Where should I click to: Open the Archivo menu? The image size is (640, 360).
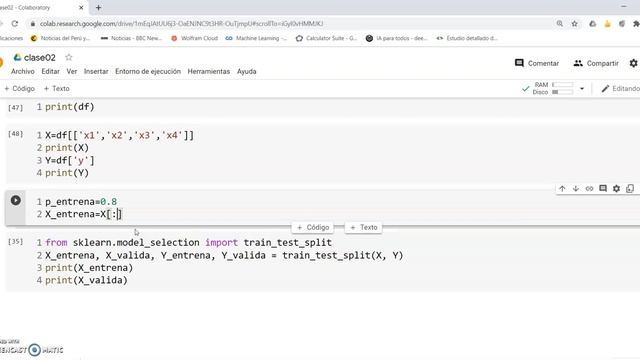click(x=22, y=71)
